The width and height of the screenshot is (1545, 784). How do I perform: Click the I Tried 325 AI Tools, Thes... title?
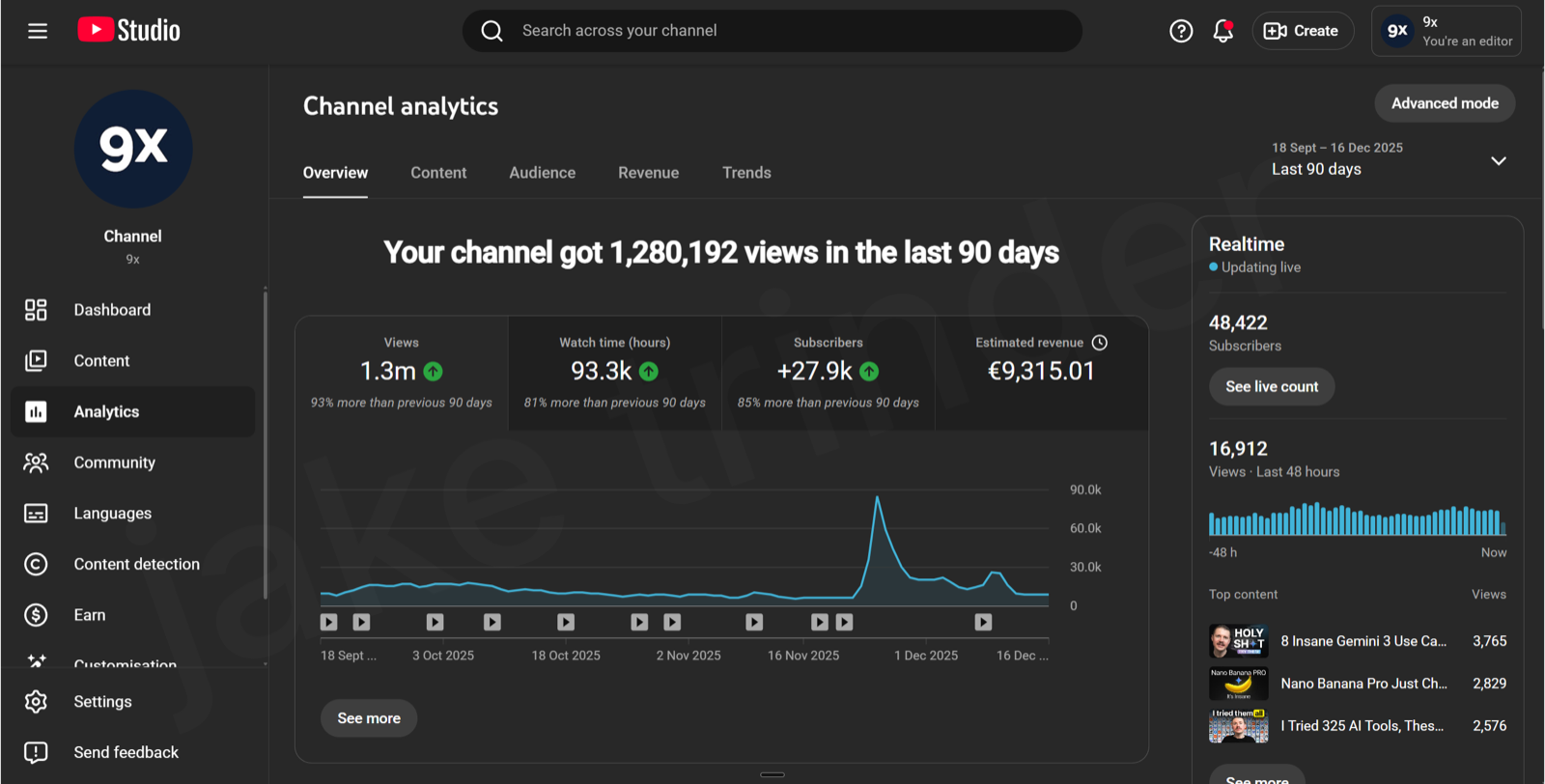click(1362, 726)
